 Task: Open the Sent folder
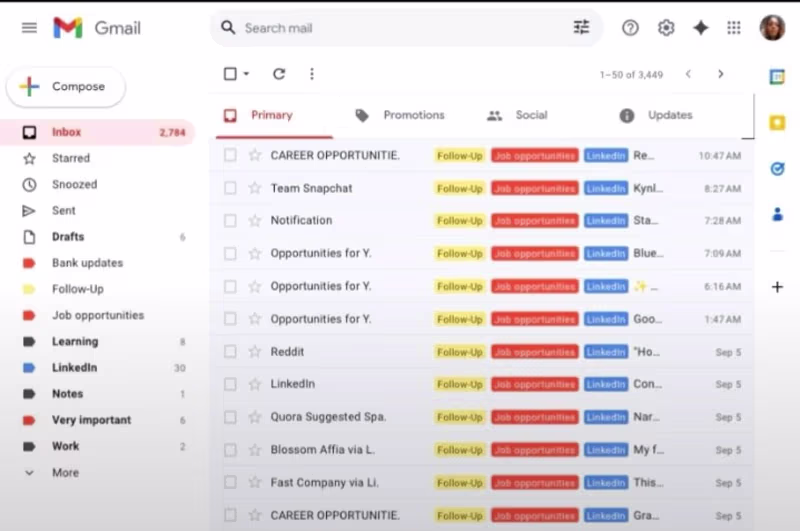point(97,210)
